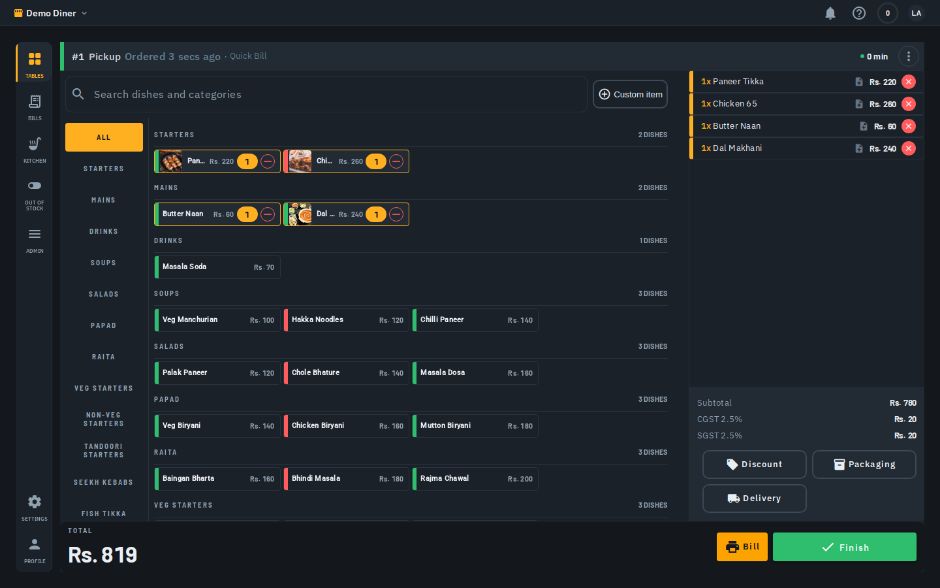
Task: Click the Discount button
Action: point(754,464)
